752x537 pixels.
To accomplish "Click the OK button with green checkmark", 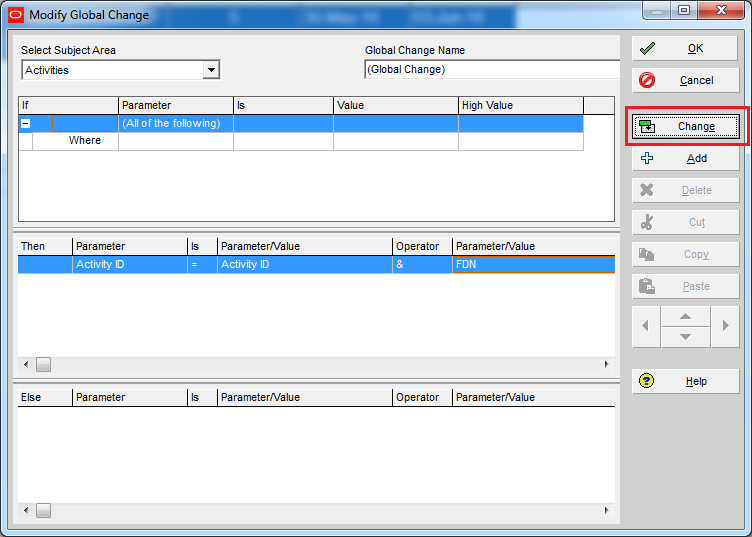I will point(685,49).
